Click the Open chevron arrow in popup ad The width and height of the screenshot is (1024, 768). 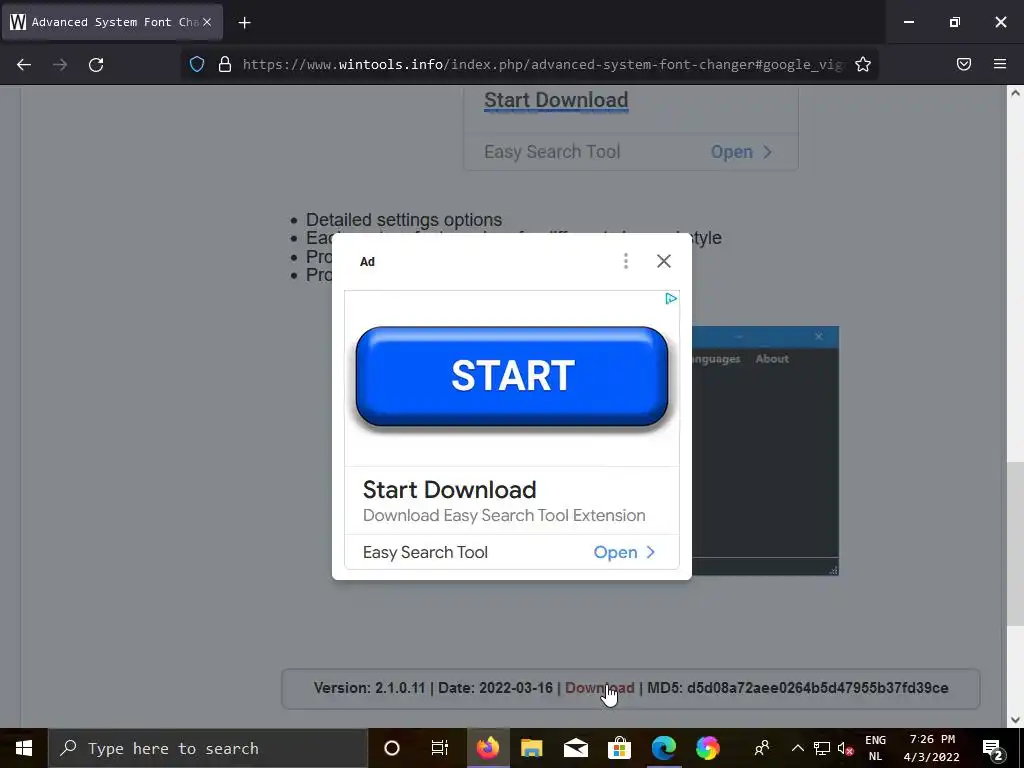pyautogui.click(x=650, y=552)
